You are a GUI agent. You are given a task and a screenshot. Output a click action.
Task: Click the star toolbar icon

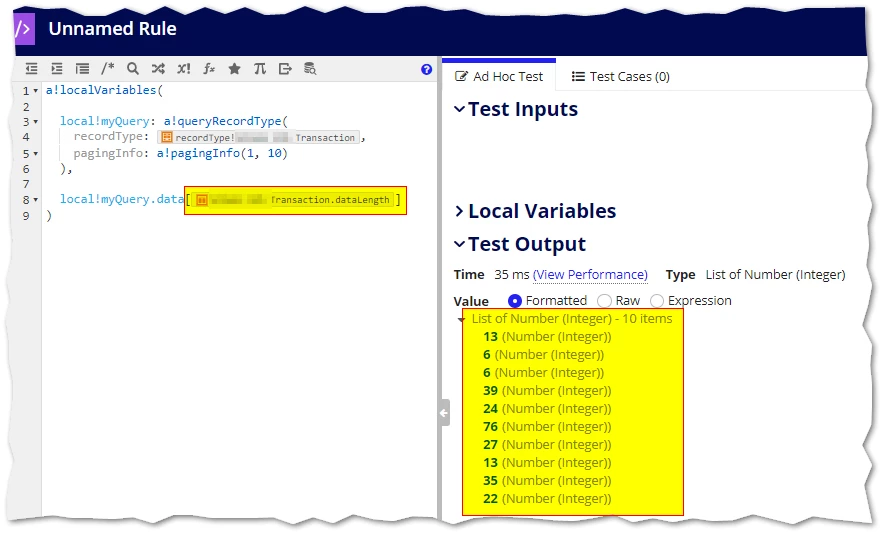(235, 69)
